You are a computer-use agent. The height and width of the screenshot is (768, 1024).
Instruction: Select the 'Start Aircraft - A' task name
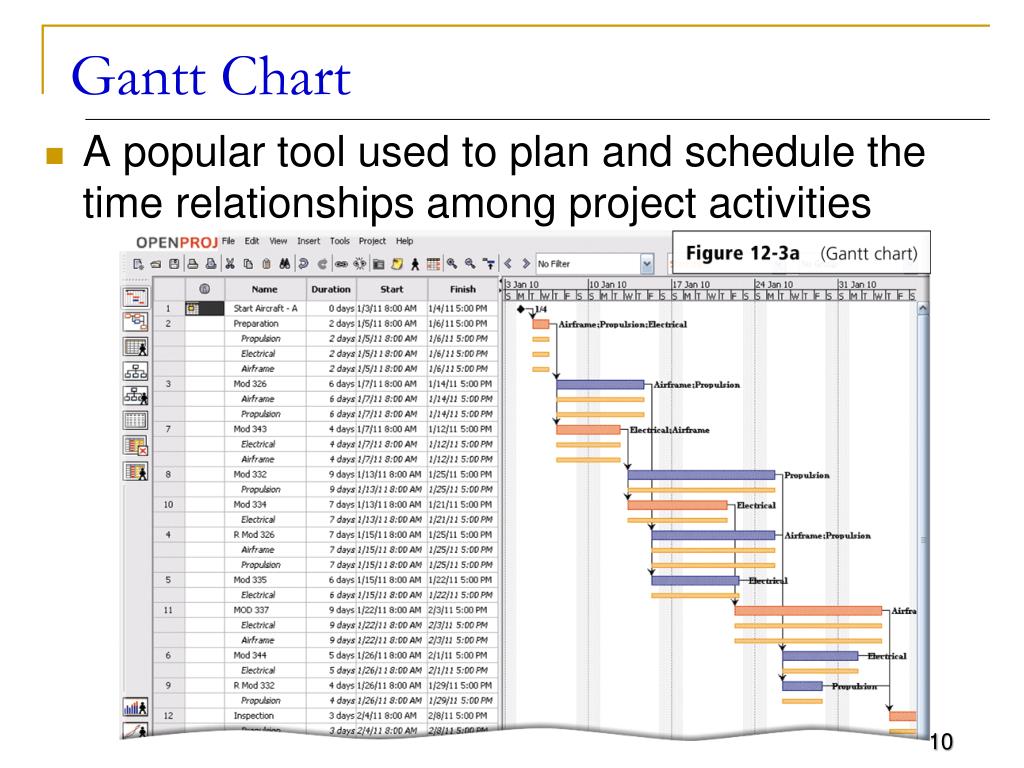265,308
